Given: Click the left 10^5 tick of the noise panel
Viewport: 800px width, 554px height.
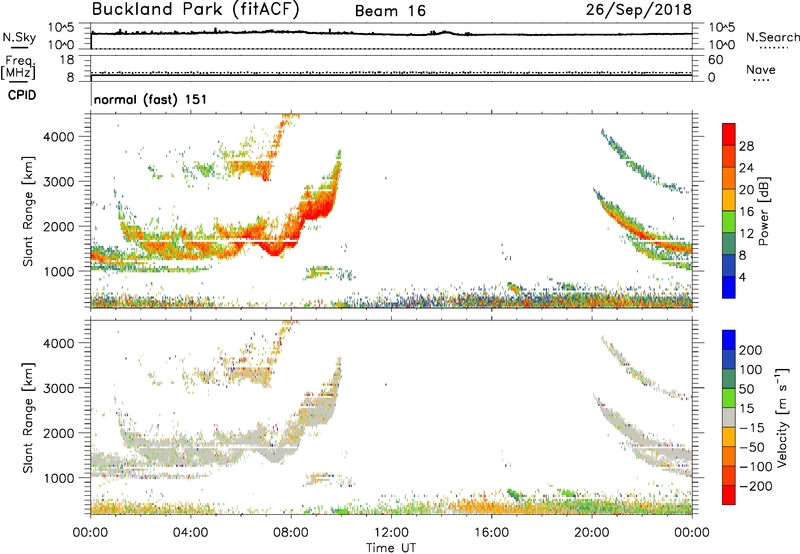Looking at the screenshot, I should click(x=61, y=27).
